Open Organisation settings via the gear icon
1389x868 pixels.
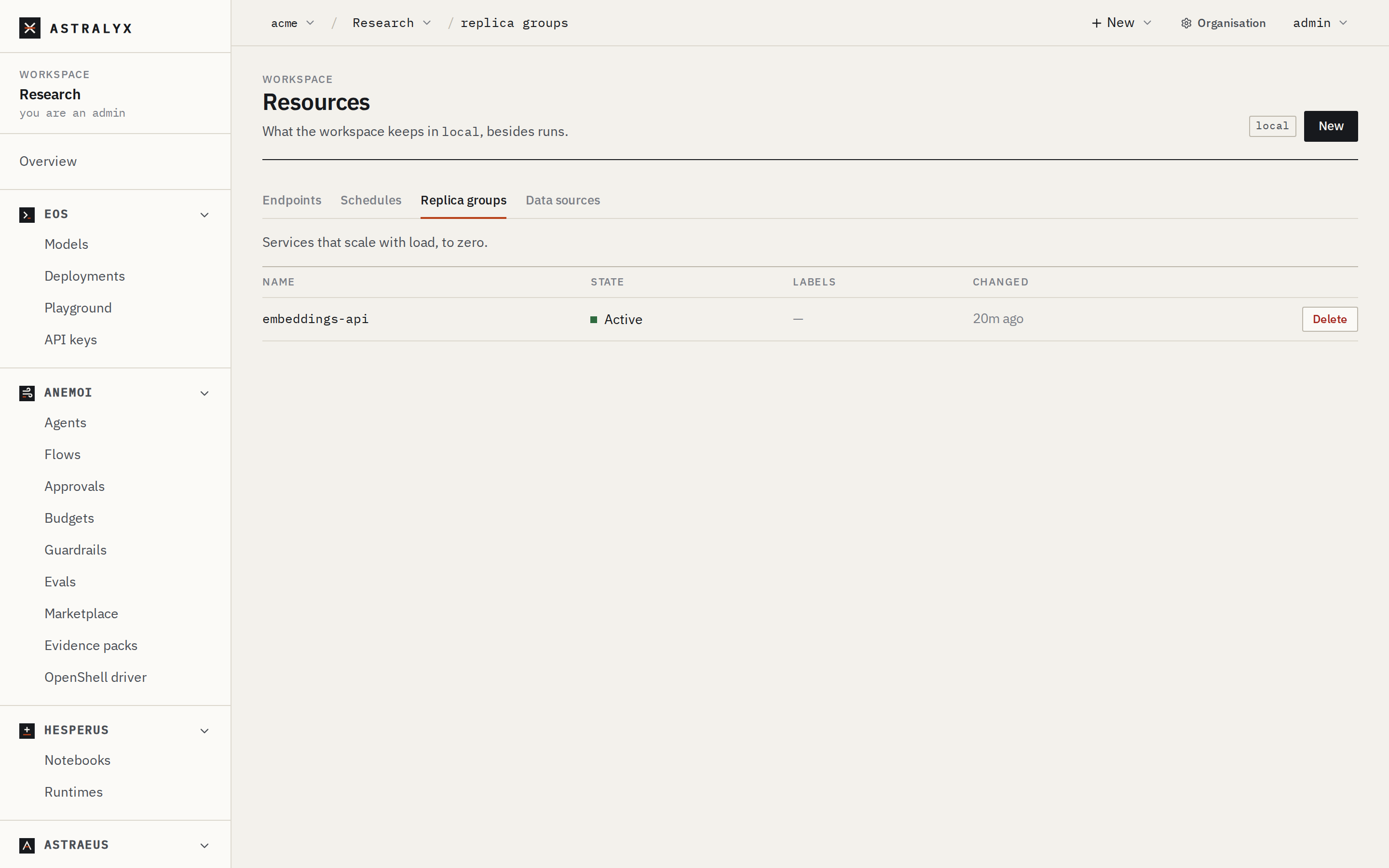pyautogui.click(x=1186, y=24)
